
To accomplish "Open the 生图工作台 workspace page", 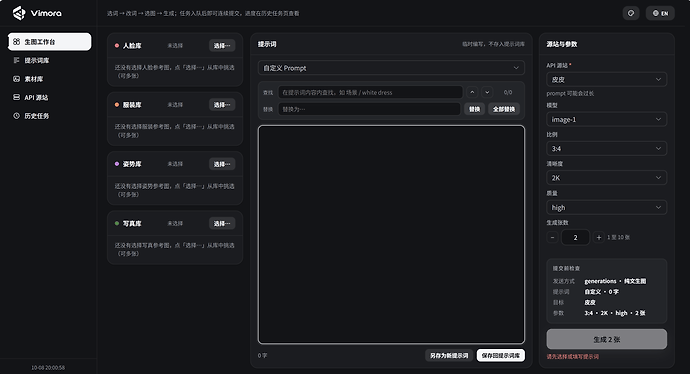I will click(50, 42).
